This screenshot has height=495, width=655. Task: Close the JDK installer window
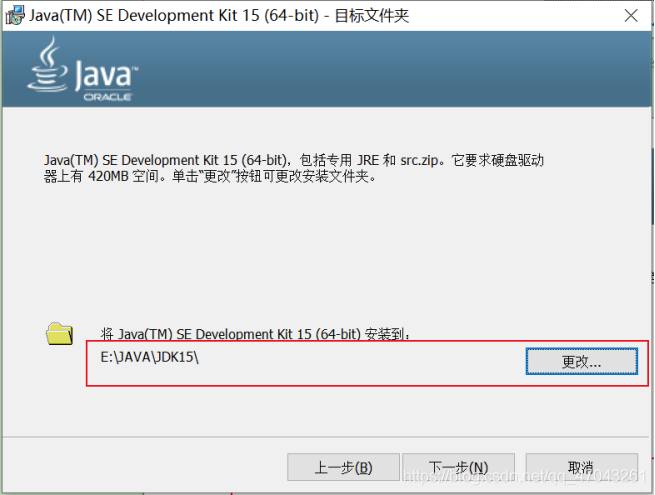point(631,16)
